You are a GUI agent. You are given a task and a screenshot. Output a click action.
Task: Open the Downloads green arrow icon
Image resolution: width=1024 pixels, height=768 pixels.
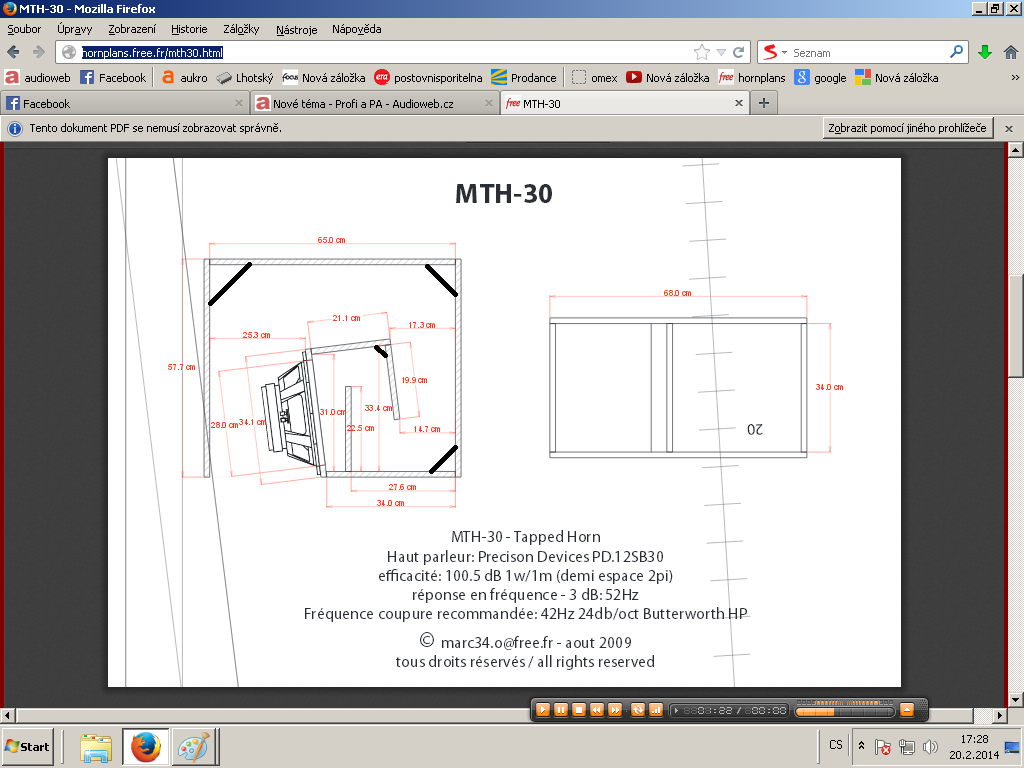point(985,52)
